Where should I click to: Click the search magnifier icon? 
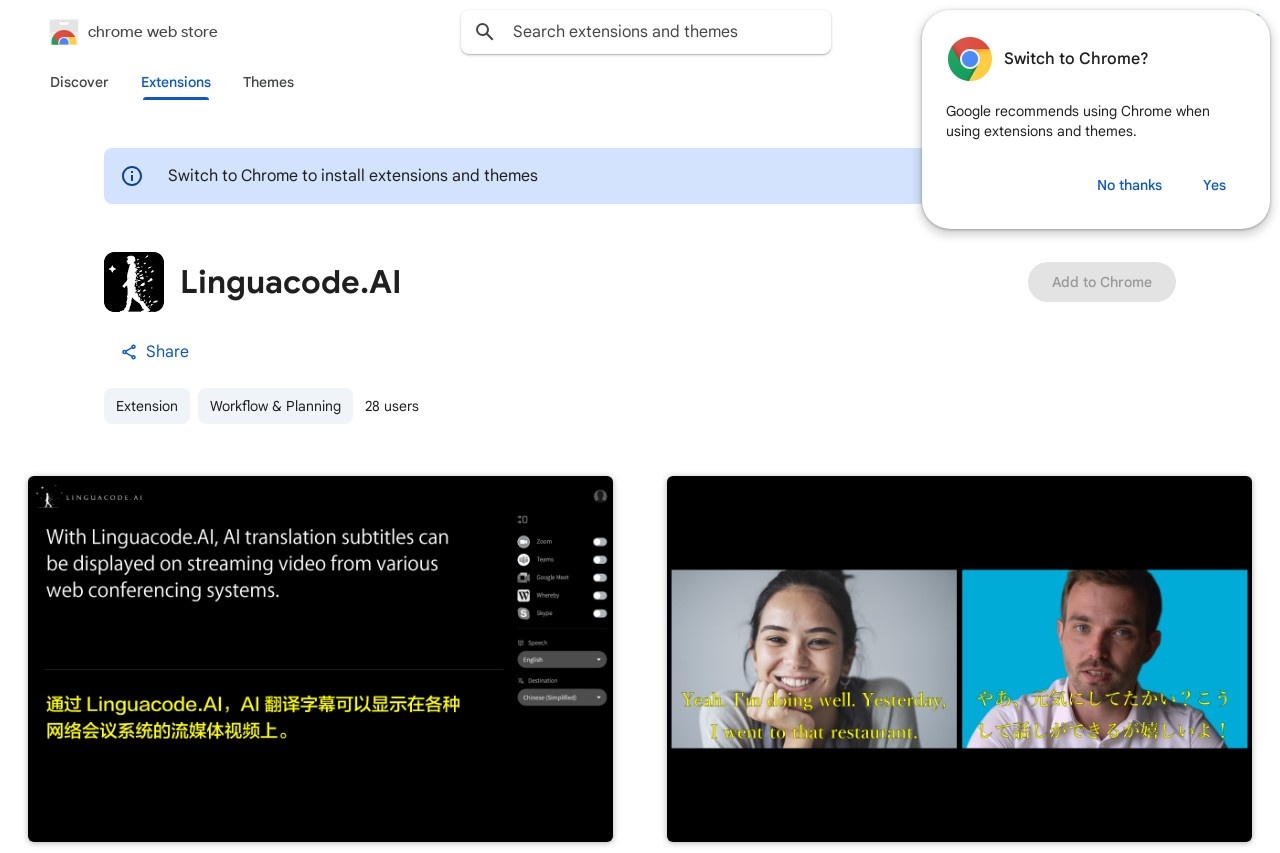485,32
